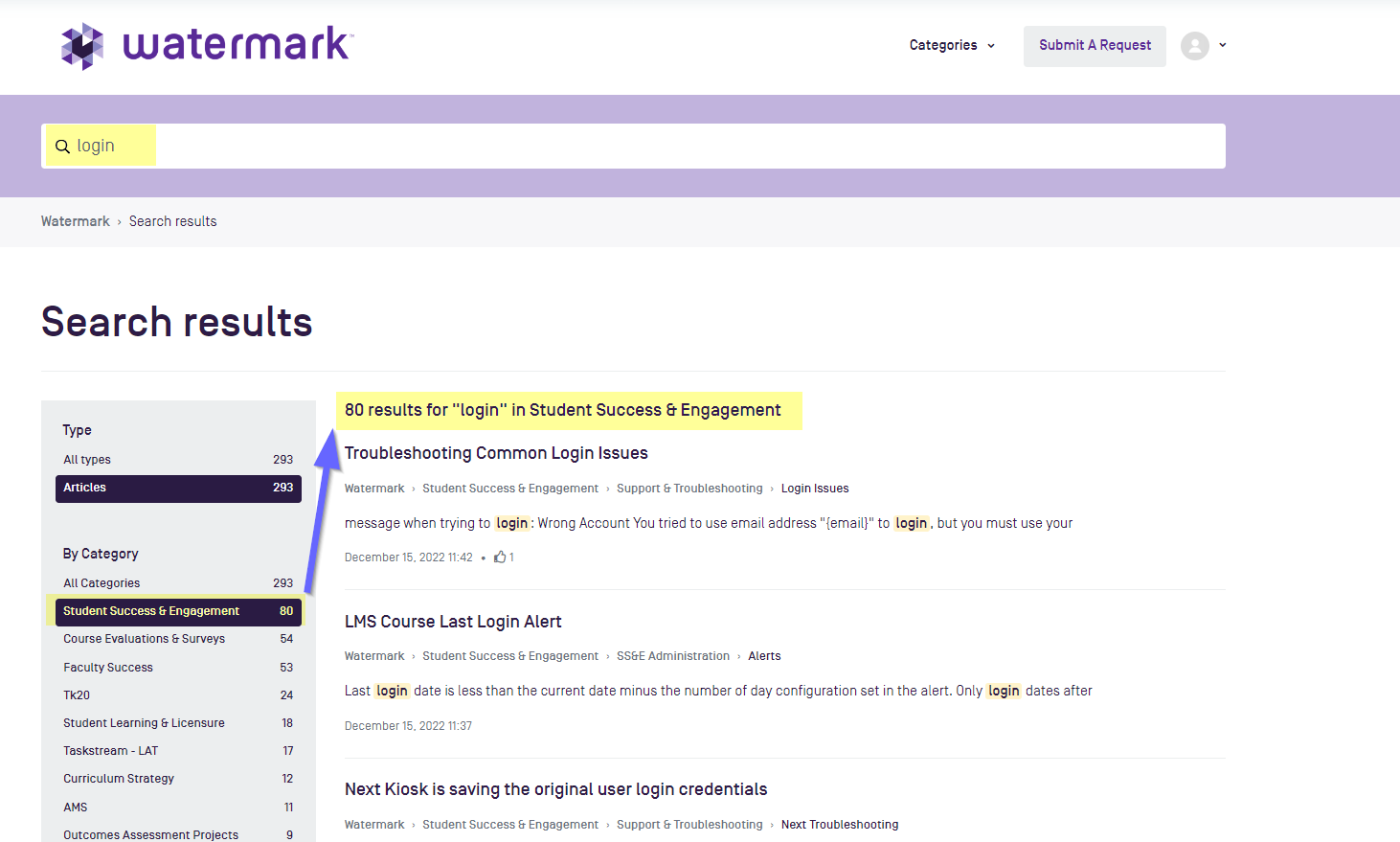Filter by Course Evaluations & Surveys
The image size is (1400, 842).
178,639
